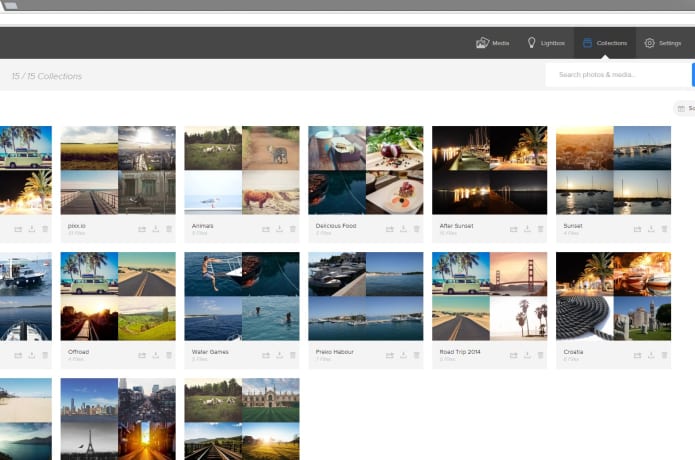Share the pixx.io collection
Screen dimensions: 695x460
[142, 229]
